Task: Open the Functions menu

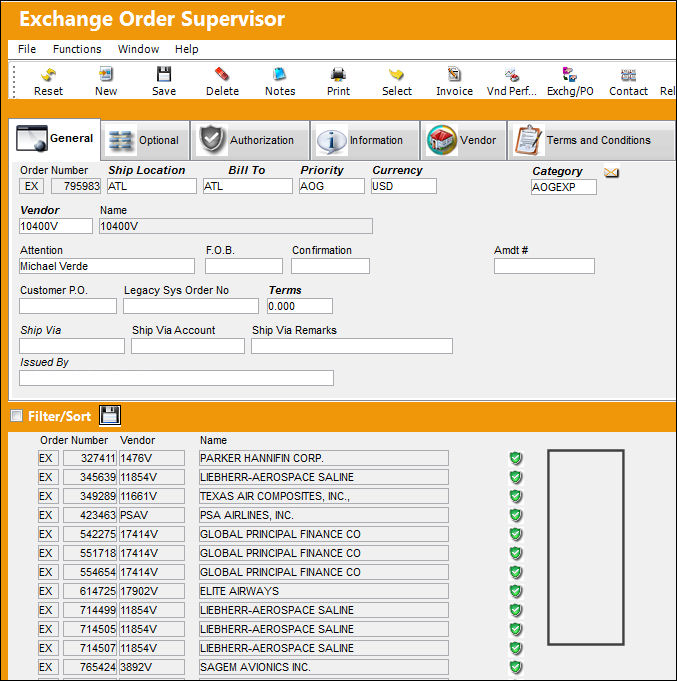Action: click(x=77, y=49)
